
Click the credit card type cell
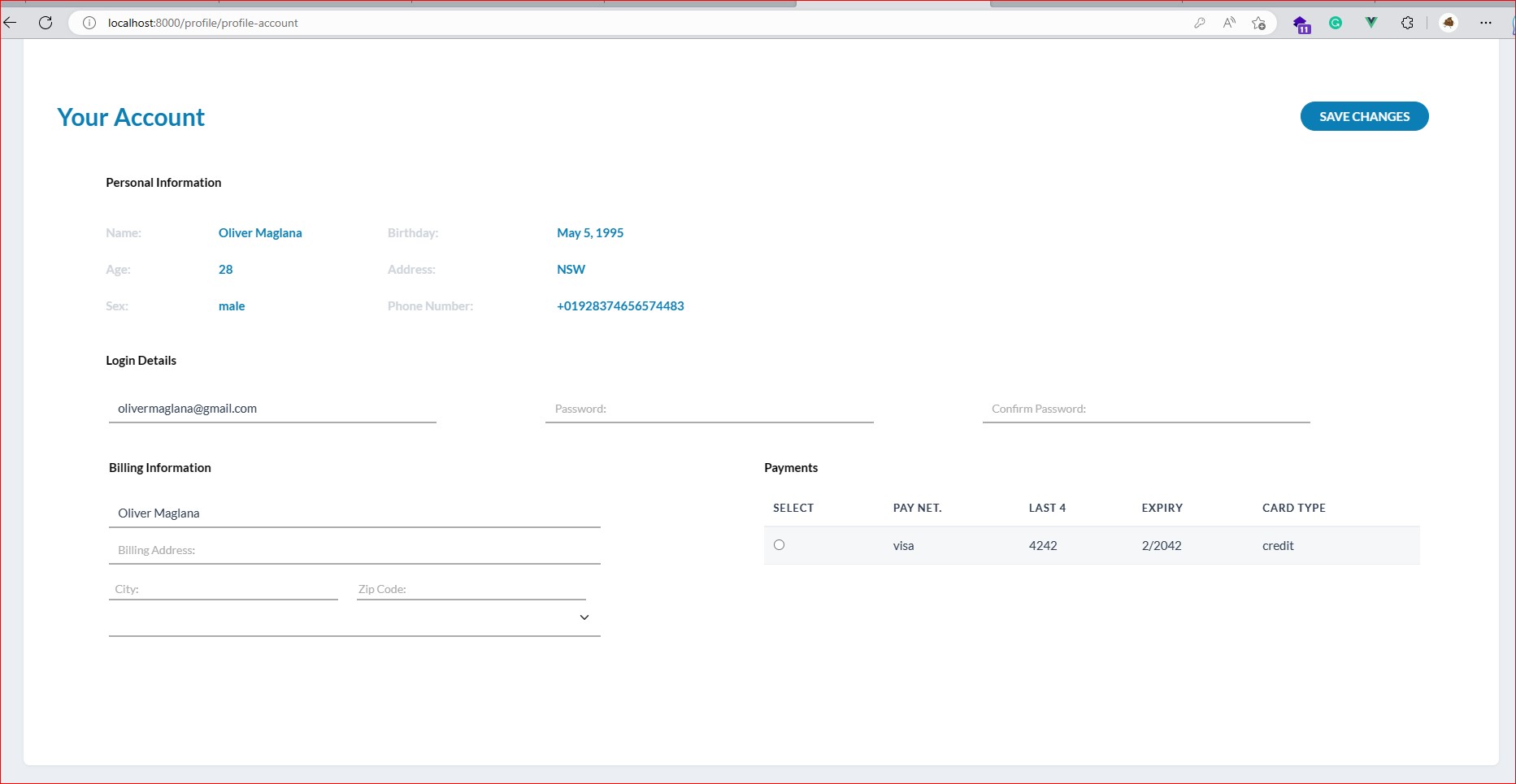[x=1278, y=546]
